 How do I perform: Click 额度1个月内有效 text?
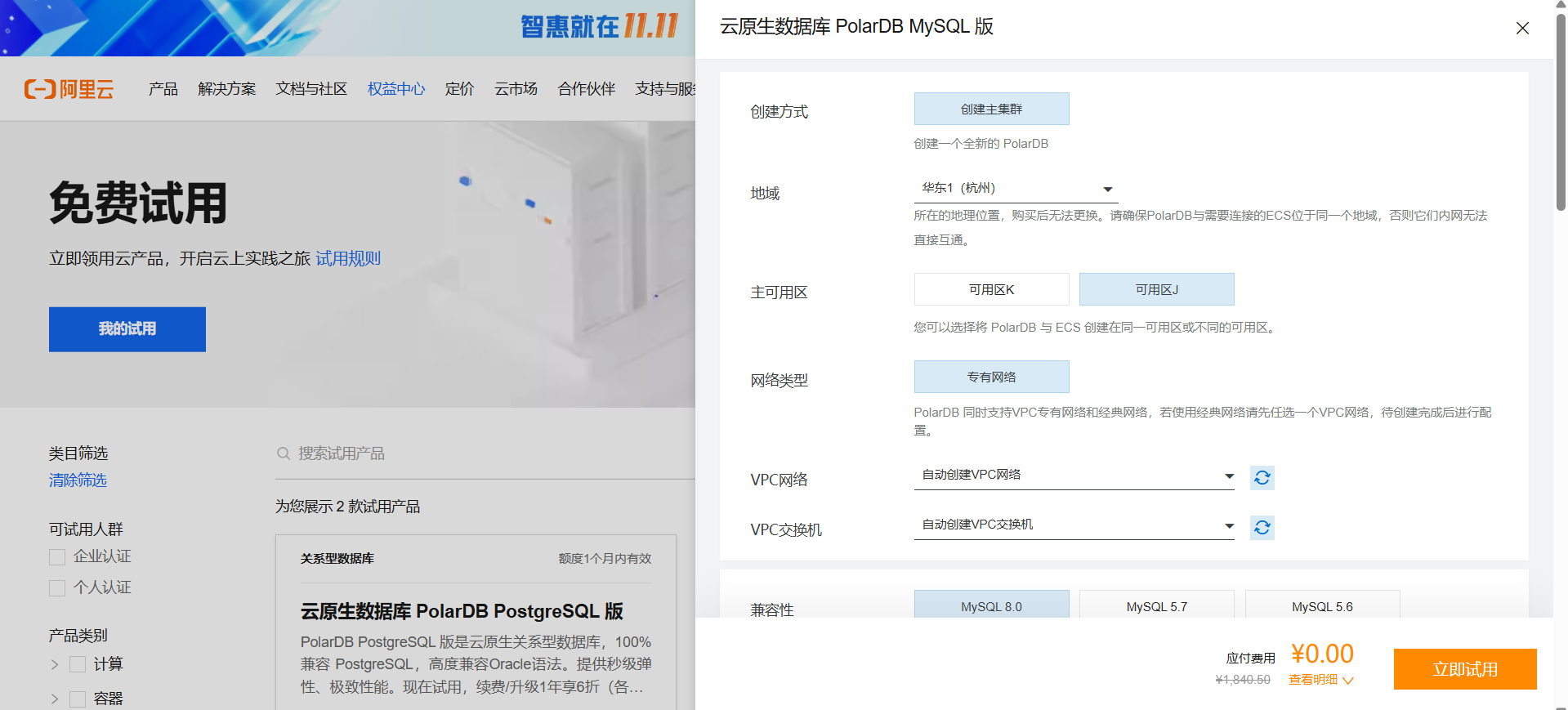coord(605,559)
